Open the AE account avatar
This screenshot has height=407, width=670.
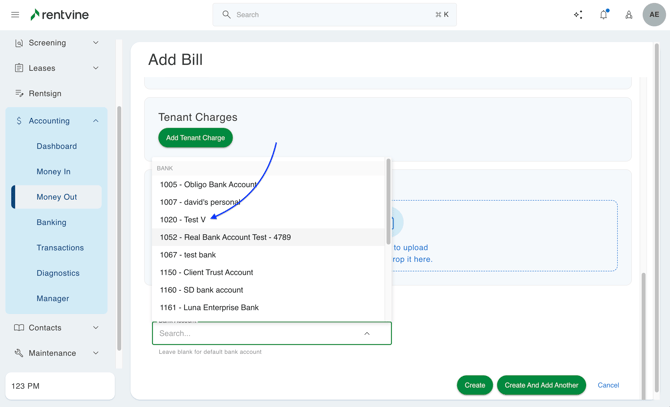(x=654, y=14)
